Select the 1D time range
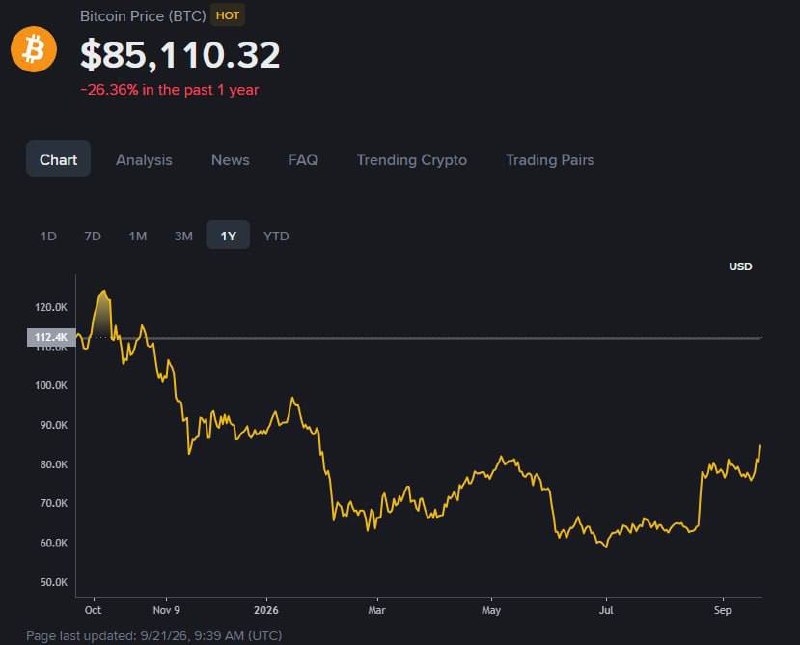The width and height of the screenshot is (800, 645). pyautogui.click(x=48, y=236)
